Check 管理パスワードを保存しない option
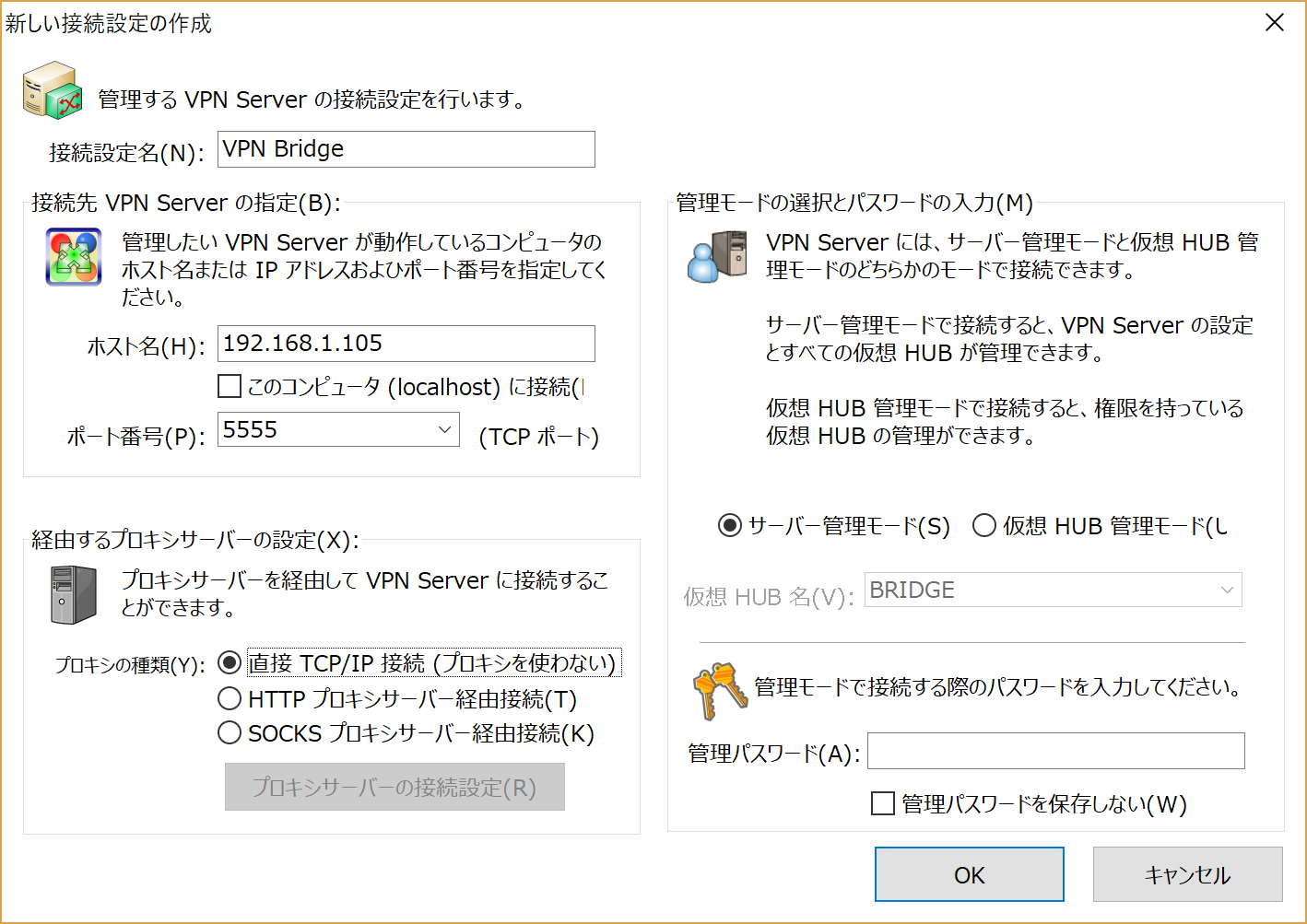Viewport: 1307px width, 924px height. coord(882,803)
